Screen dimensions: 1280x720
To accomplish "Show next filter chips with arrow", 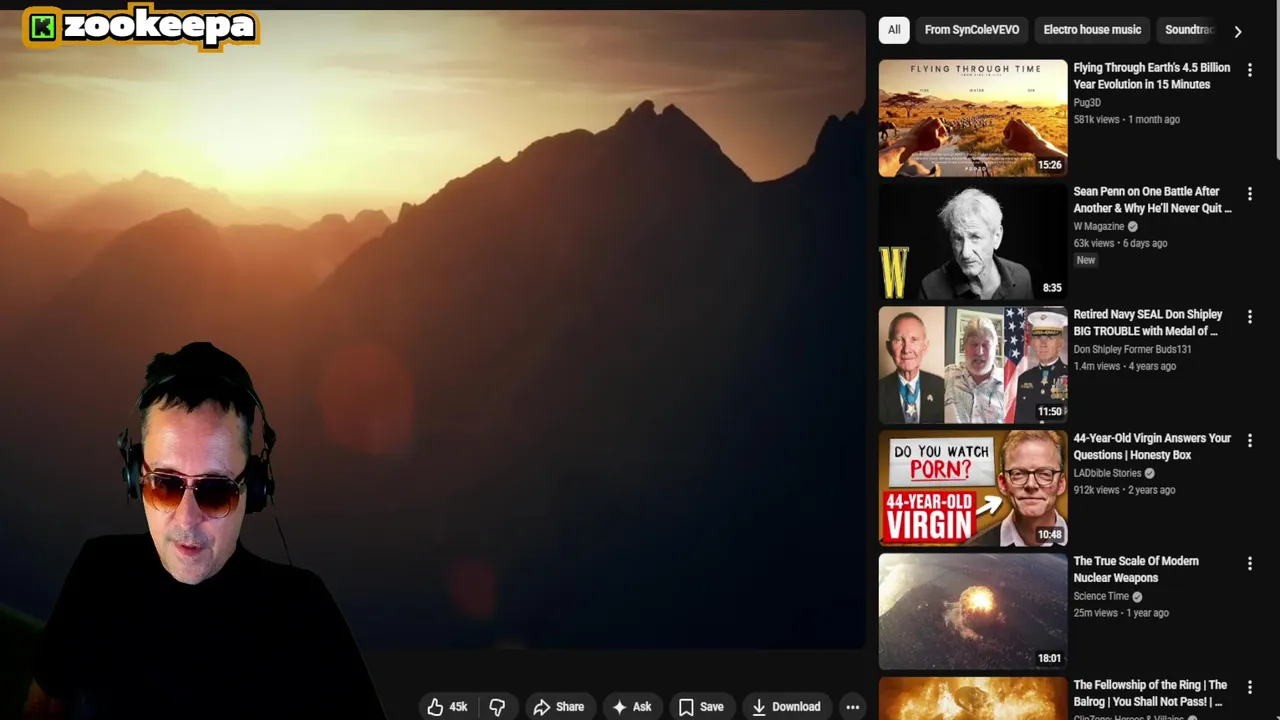I will [x=1238, y=31].
